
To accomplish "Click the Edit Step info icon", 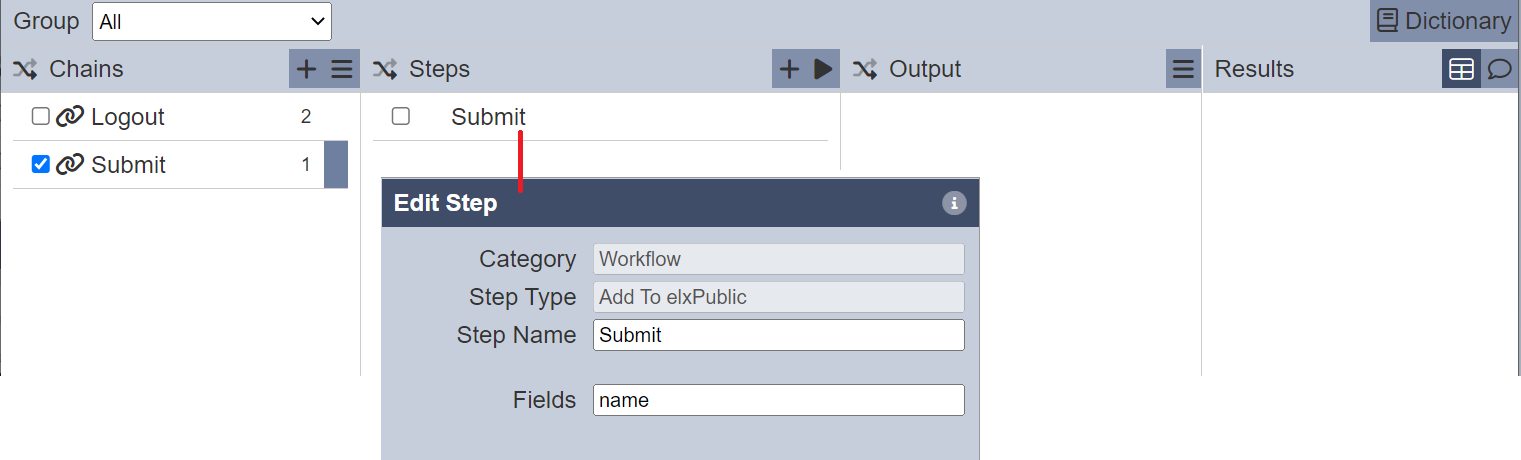I will click(954, 203).
